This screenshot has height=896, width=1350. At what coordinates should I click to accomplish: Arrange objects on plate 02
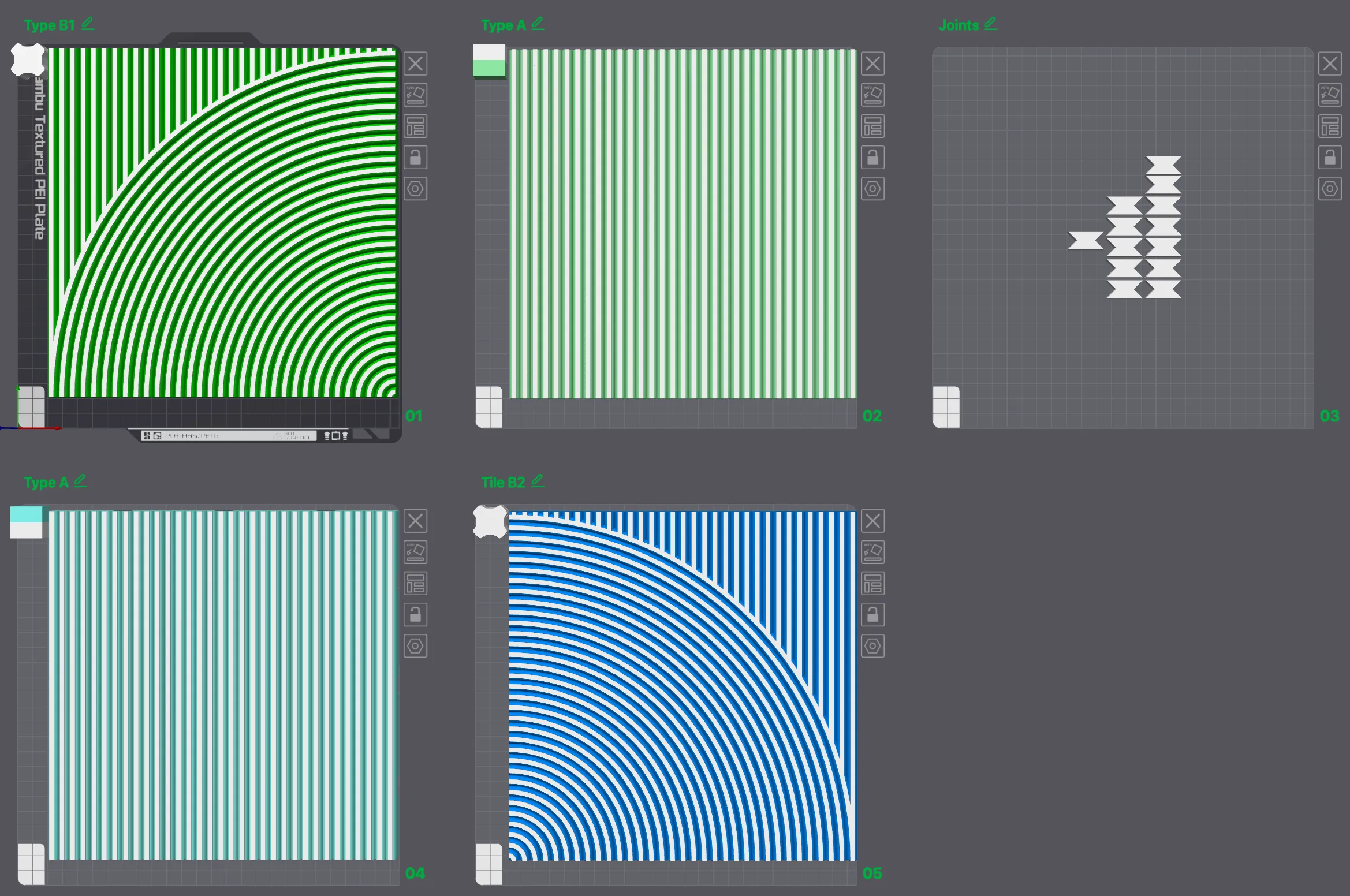pyautogui.click(x=872, y=126)
